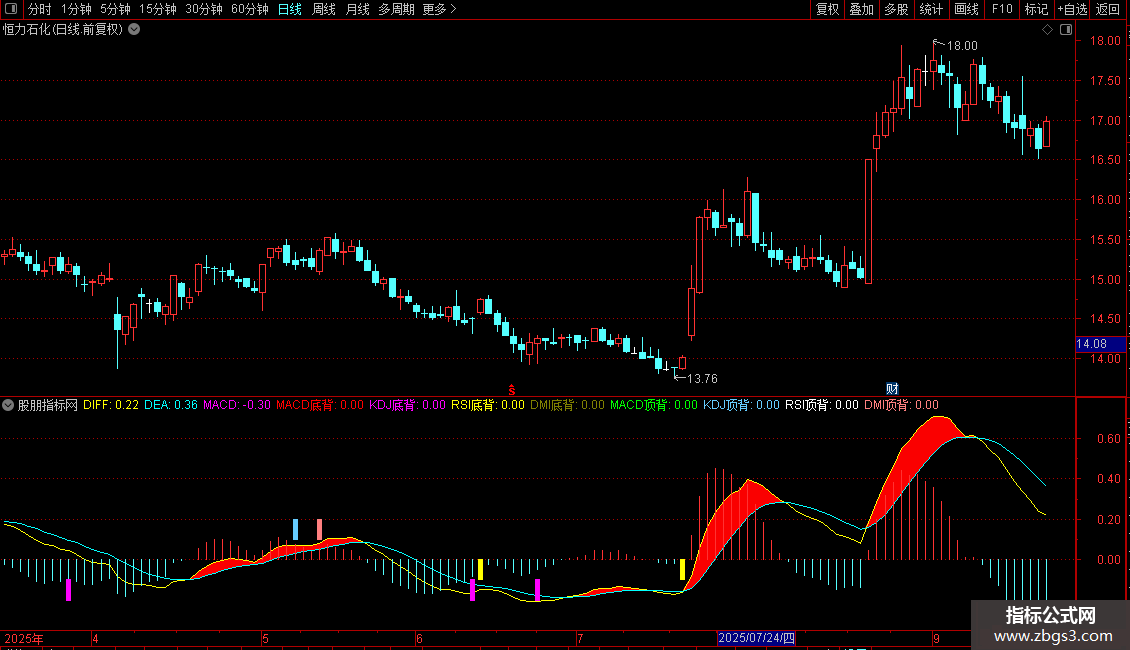Click the 复权 adjustment button
Viewport: 1130px width, 650px height.
point(827,9)
